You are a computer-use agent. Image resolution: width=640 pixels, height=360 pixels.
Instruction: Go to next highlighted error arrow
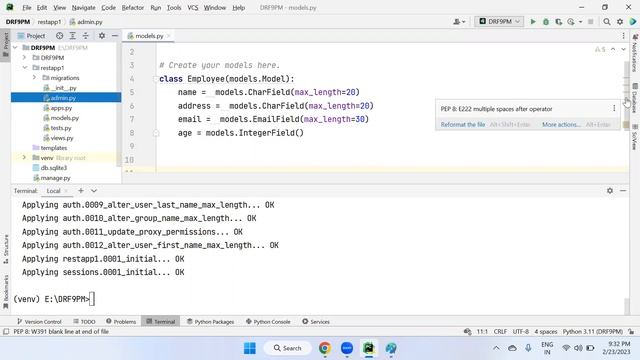[x=623, y=49]
